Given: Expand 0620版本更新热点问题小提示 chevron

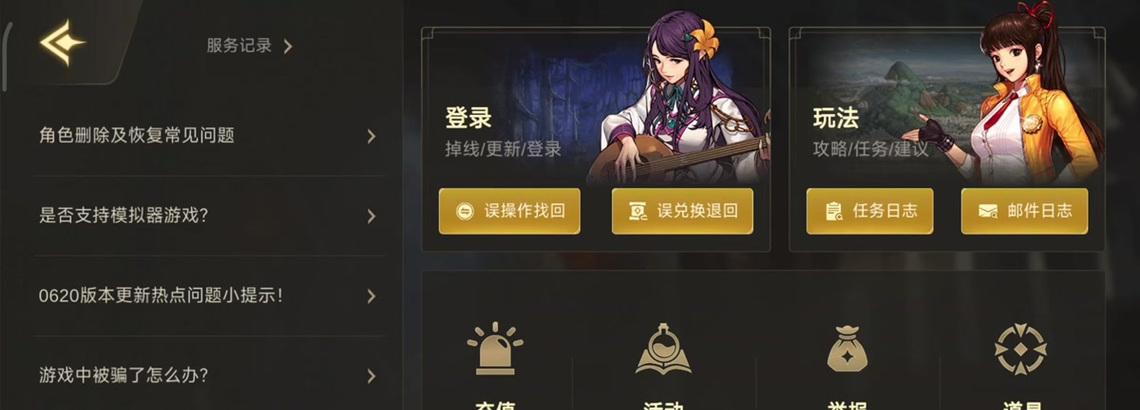Looking at the screenshot, I should 372,296.
